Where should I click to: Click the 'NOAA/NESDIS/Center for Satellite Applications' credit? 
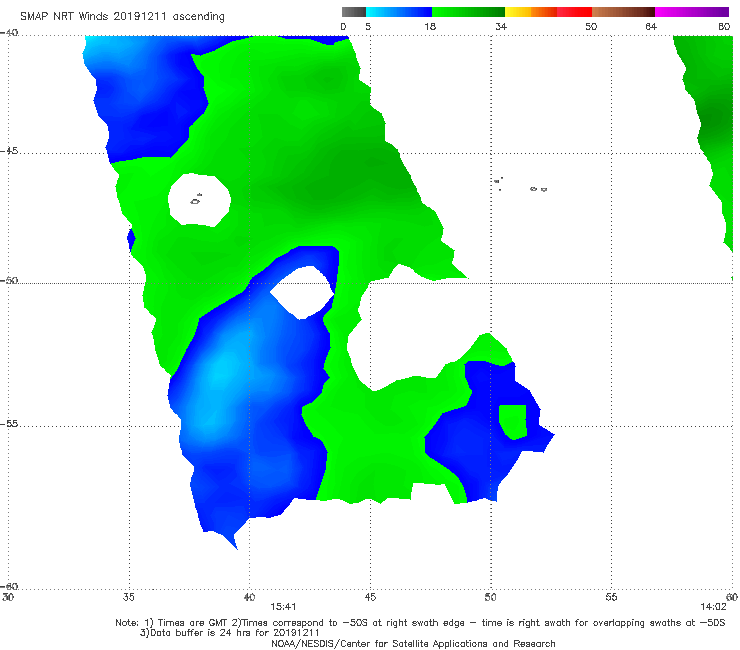[x=413, y=643]
